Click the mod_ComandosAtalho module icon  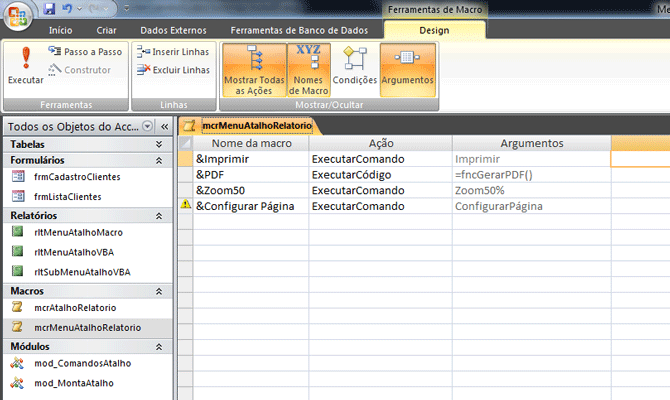point(17,363)
